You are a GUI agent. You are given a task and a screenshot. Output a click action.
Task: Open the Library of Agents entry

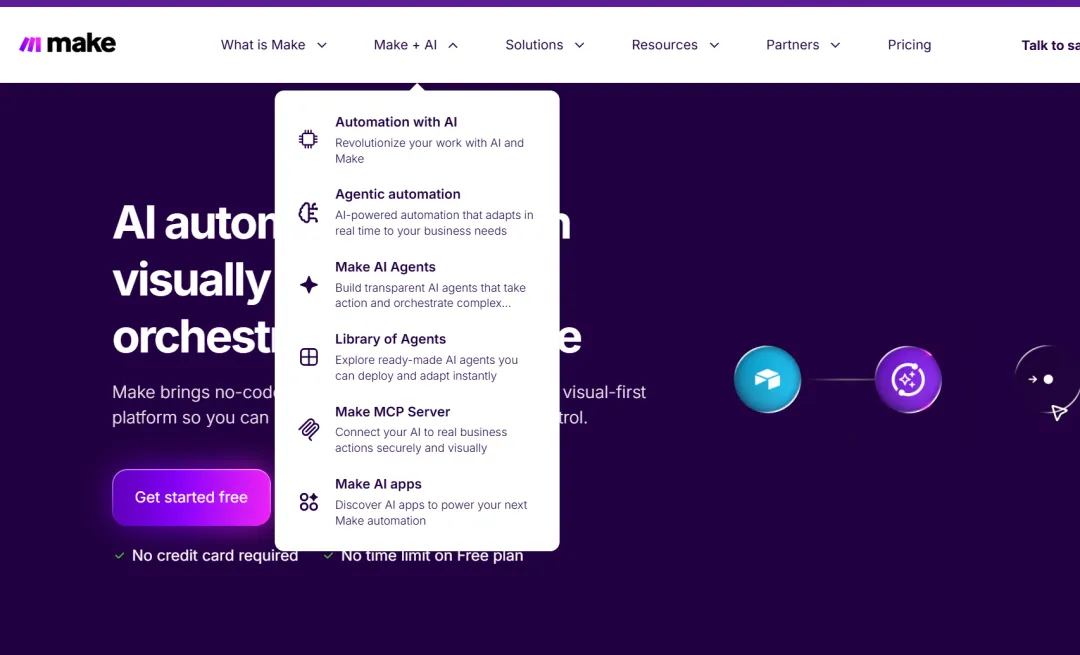pyautogui.click(x=417, y=357)
